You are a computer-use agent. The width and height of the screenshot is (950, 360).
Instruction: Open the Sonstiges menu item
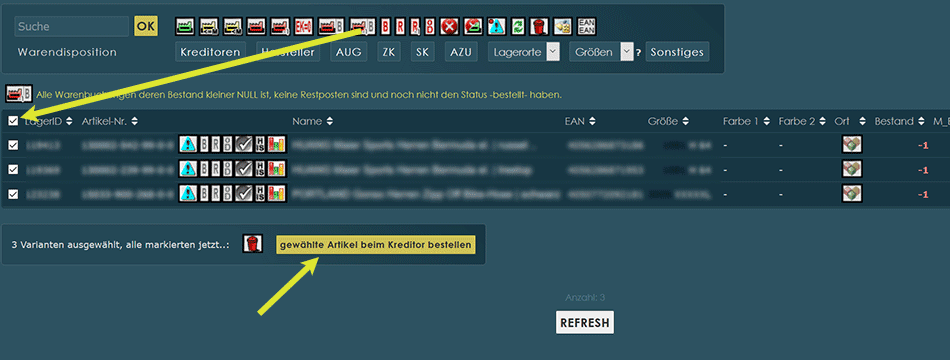[677, 52]
